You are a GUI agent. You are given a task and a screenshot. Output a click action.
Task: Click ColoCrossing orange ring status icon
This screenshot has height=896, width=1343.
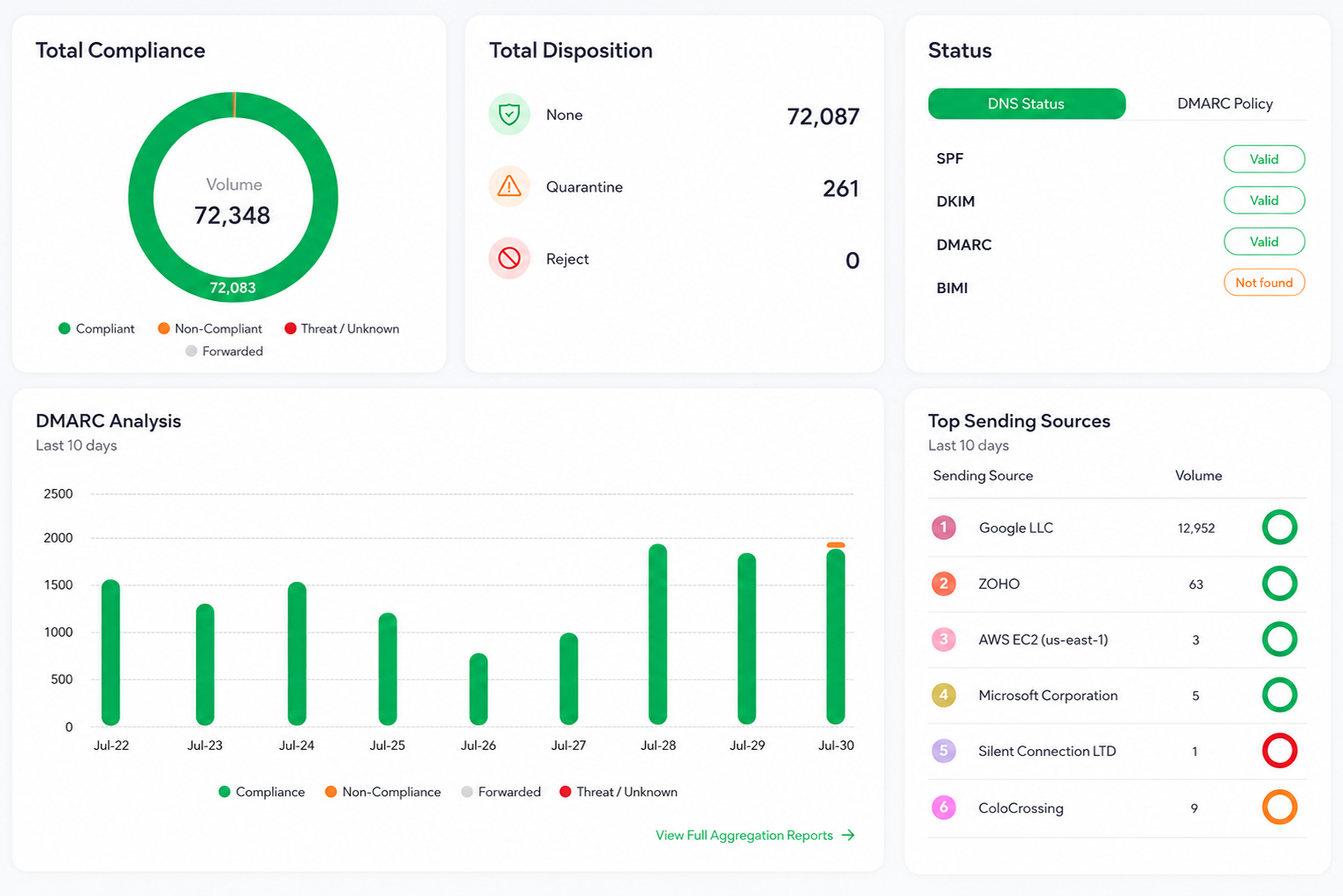[1279, 807]
